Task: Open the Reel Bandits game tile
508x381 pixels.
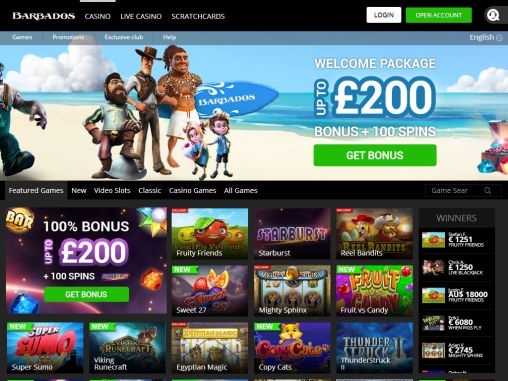Action: click(374, 234)
